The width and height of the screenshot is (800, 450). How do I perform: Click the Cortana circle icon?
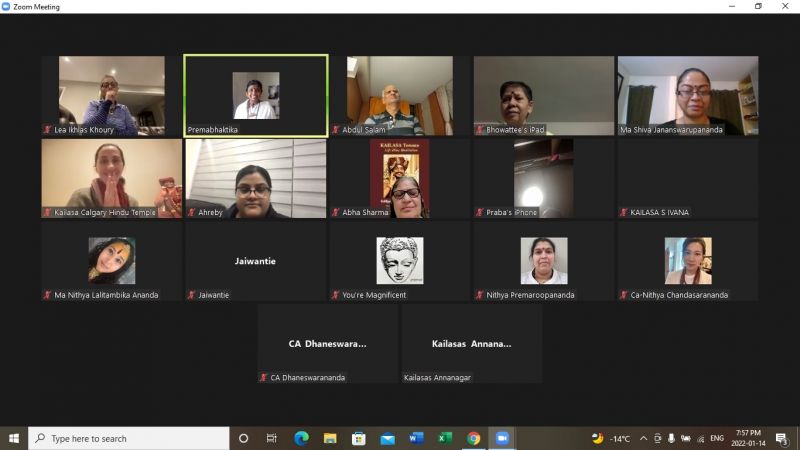click(243, 438)
